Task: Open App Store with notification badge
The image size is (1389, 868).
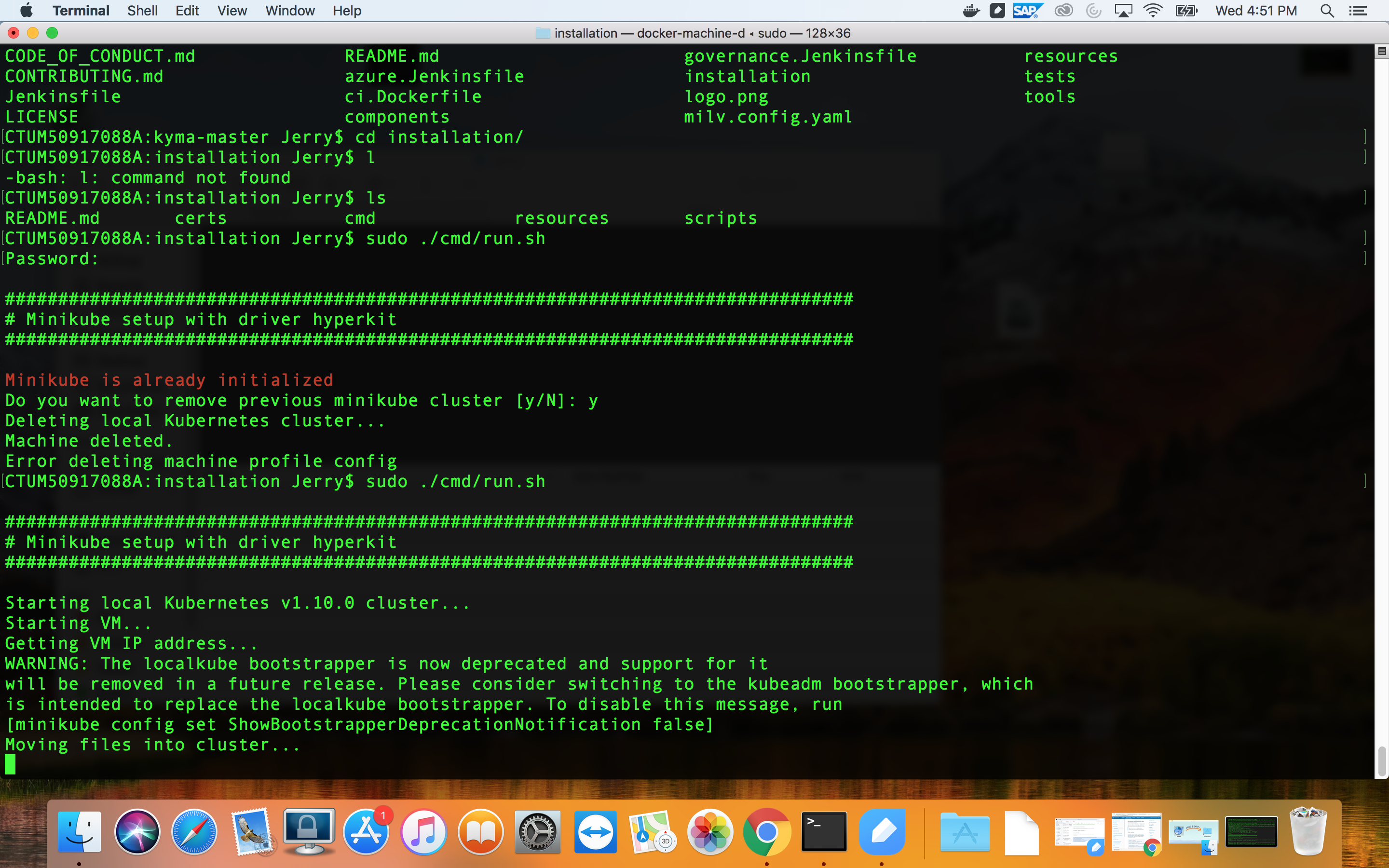Action: (366, 831)
